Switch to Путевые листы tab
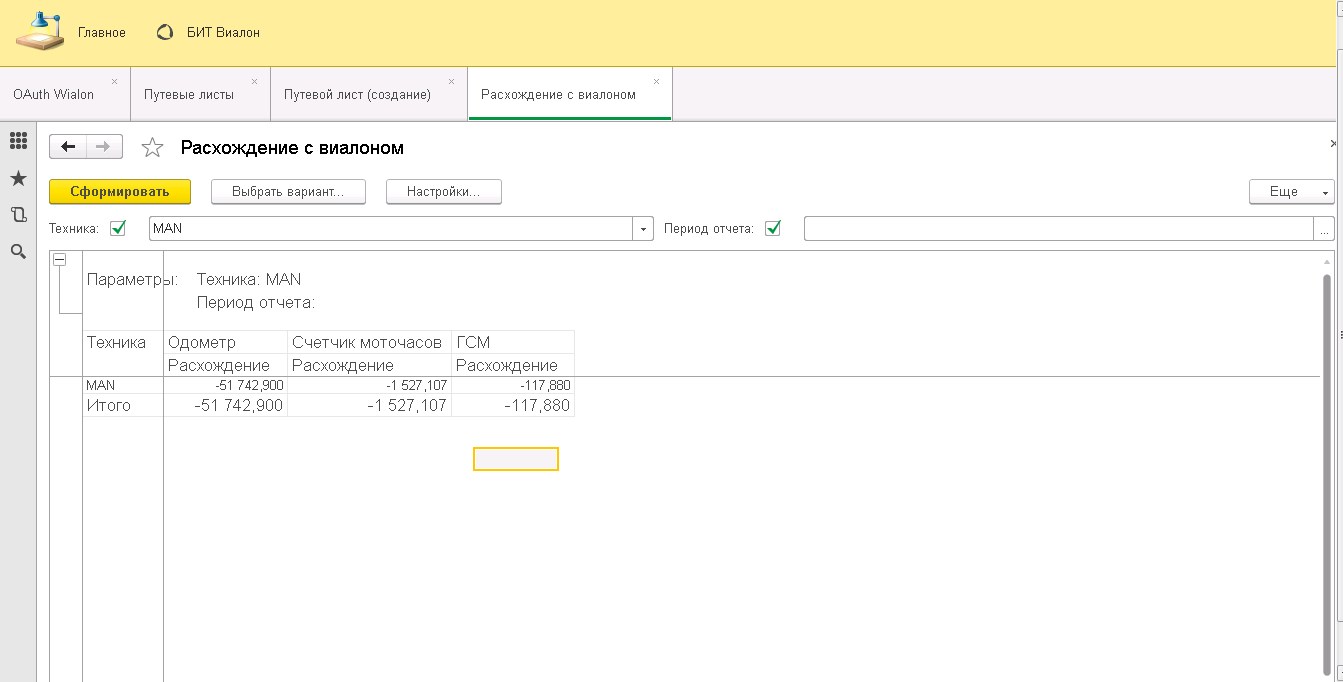 coord(189,95)
